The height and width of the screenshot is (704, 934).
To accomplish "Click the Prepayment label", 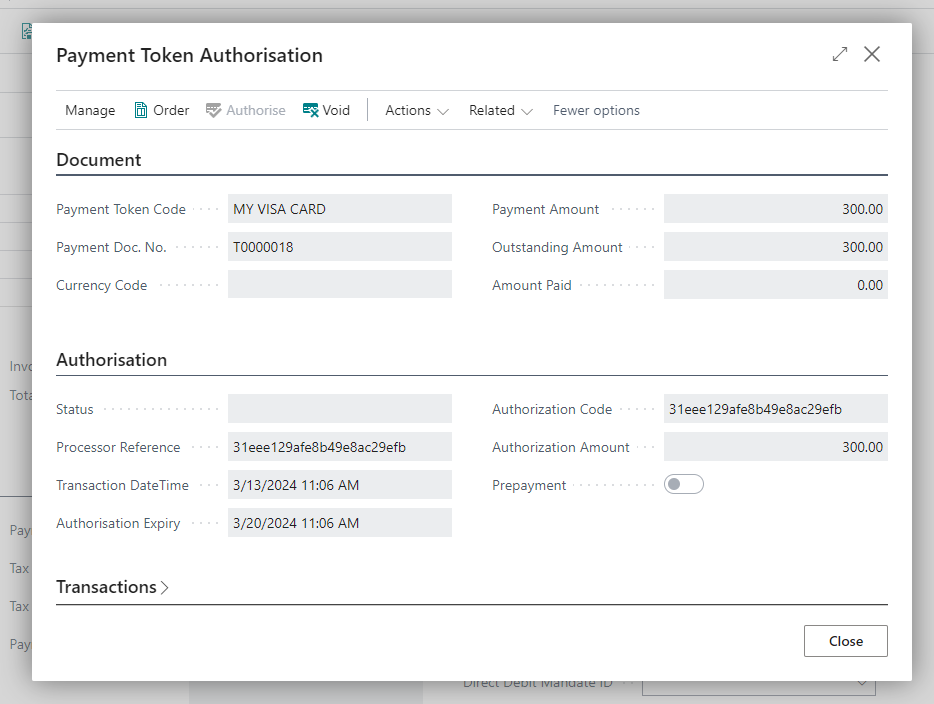I will (529, 485).
